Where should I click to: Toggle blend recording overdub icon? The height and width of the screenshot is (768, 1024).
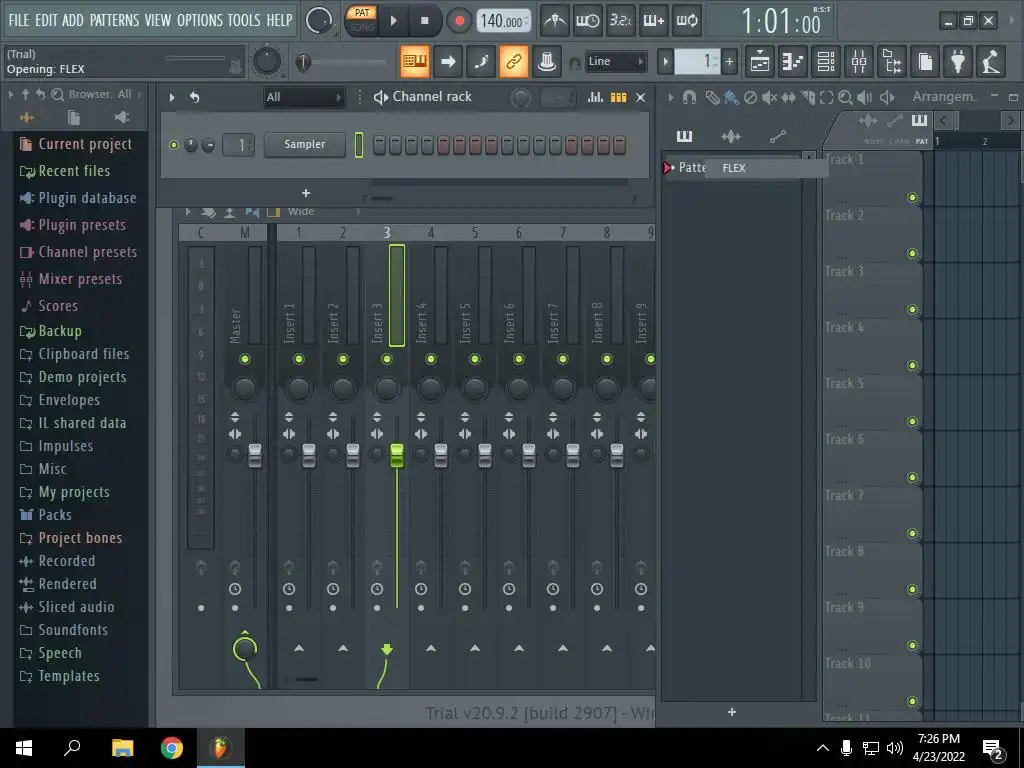(x=654, y=21)
